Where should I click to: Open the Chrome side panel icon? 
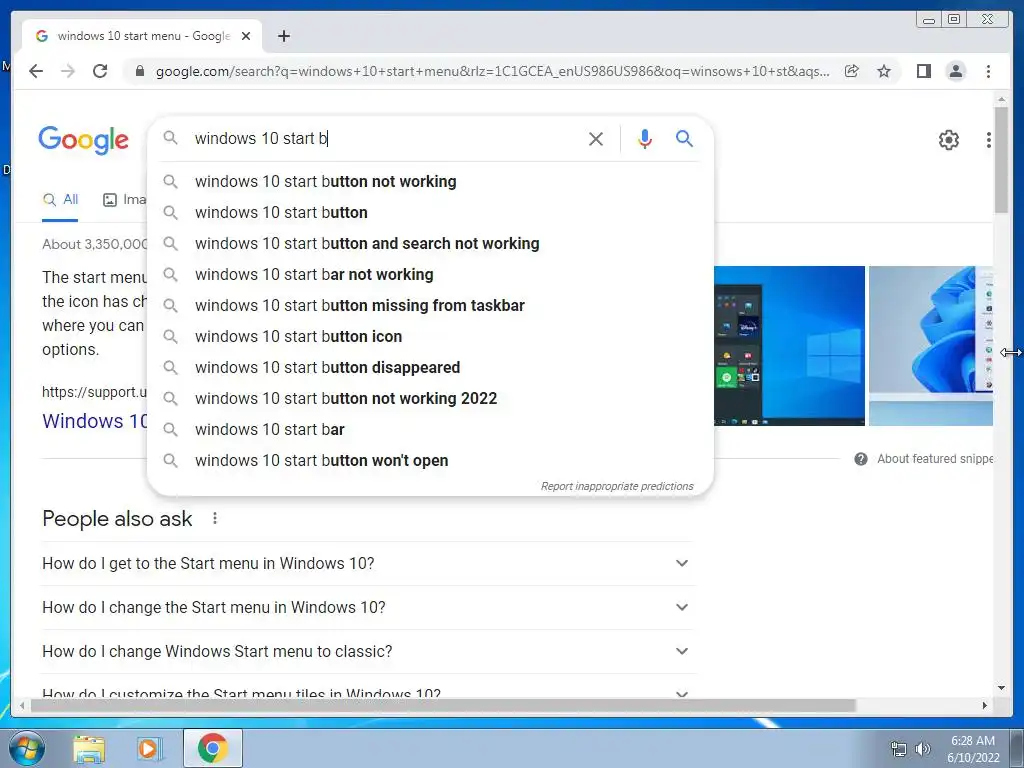click(923, 71)
